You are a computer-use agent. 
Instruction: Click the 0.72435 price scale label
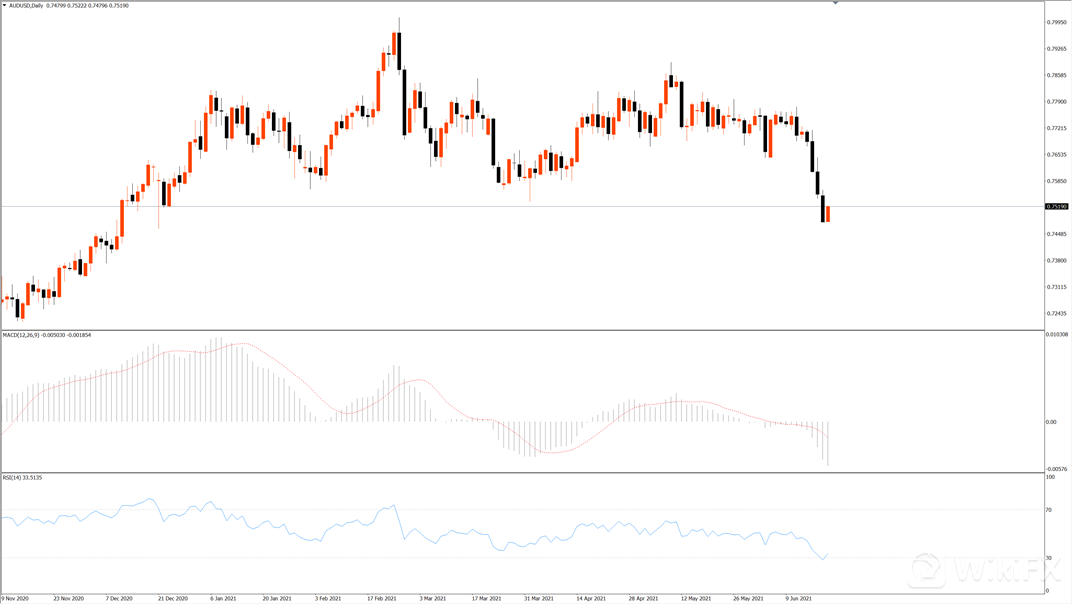pos(1055,314)
